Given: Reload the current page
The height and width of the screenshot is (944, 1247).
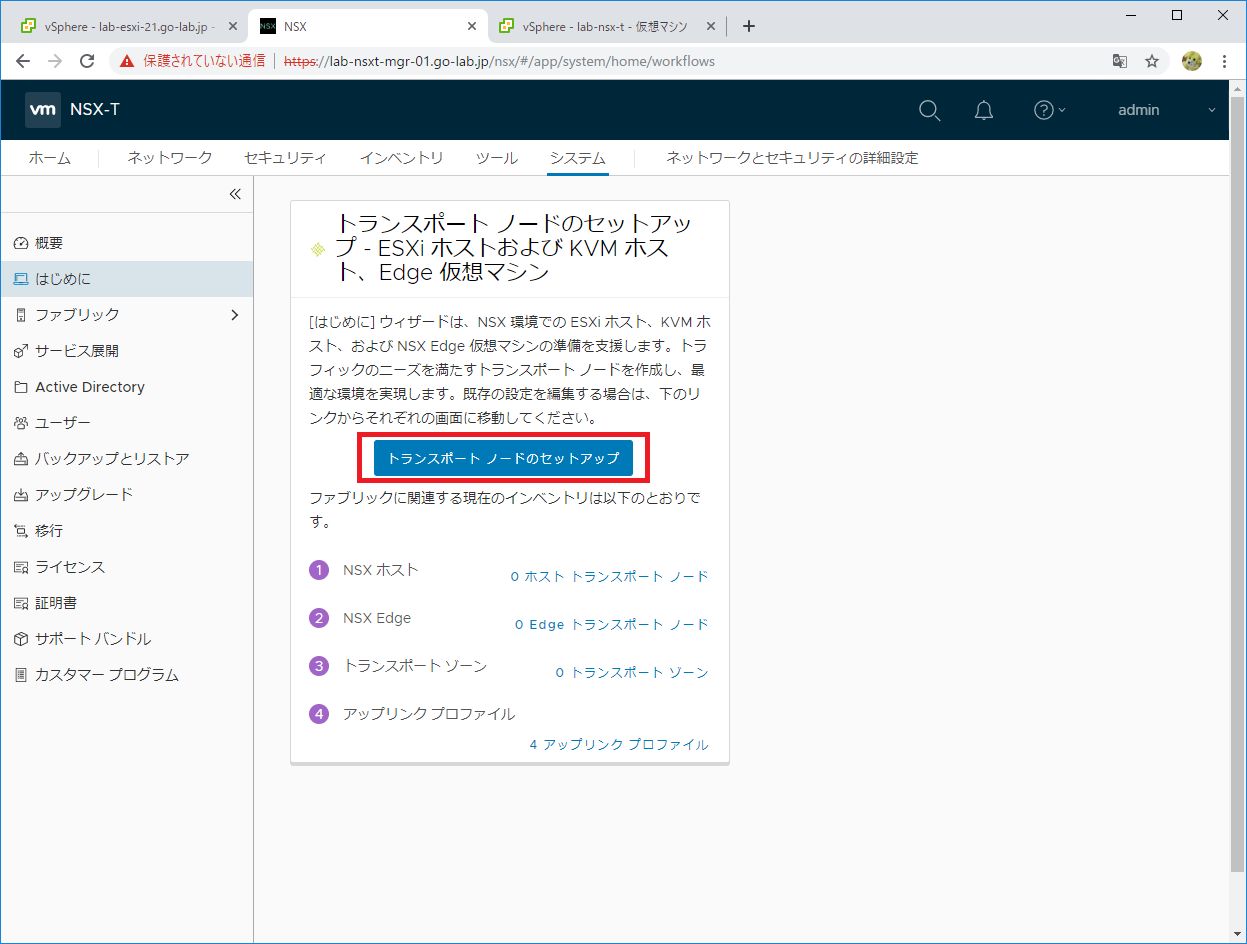Looking at the screenshot, I should click(x=87, y=61).
